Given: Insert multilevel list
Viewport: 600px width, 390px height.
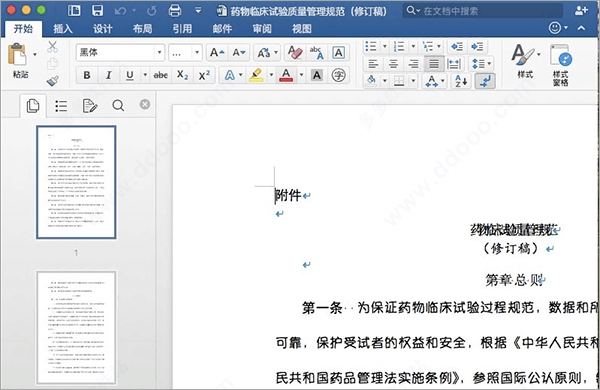Looking at the screenshot, I should point(428,47).
